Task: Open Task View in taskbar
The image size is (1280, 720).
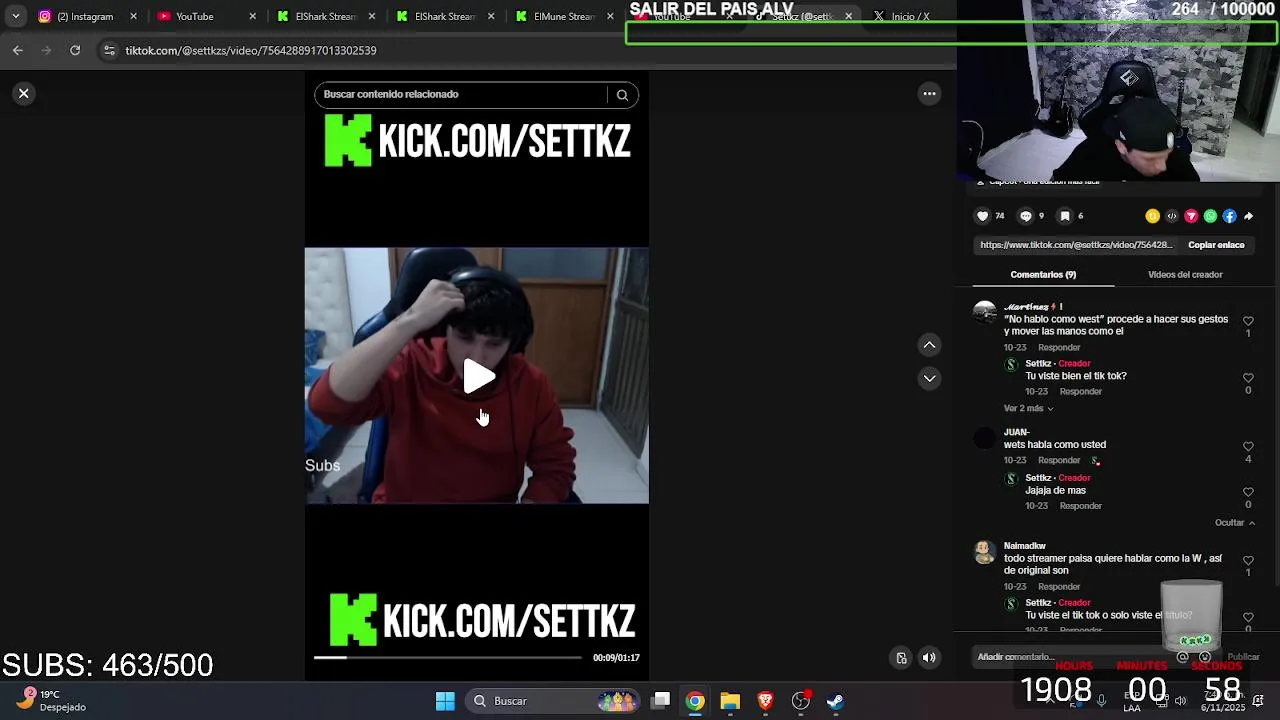Action: click(x=661, y=701)
